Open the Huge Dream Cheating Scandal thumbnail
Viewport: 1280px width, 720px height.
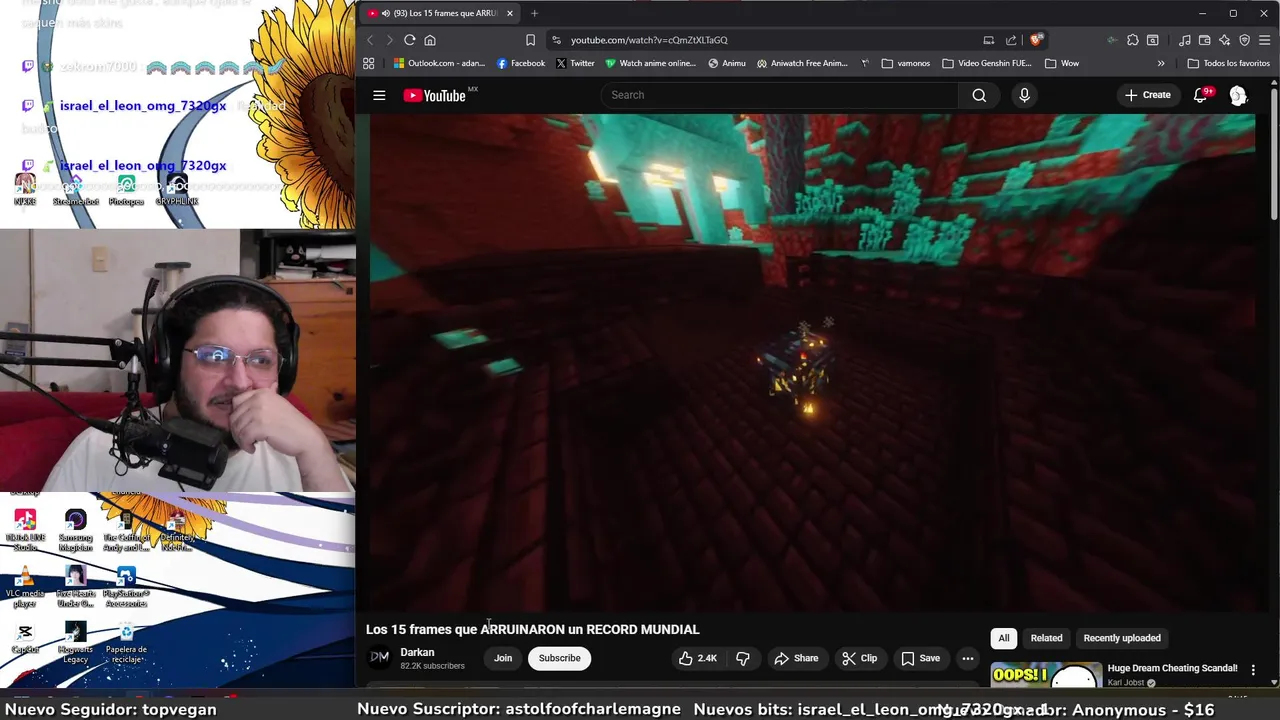coord(1046,676)
